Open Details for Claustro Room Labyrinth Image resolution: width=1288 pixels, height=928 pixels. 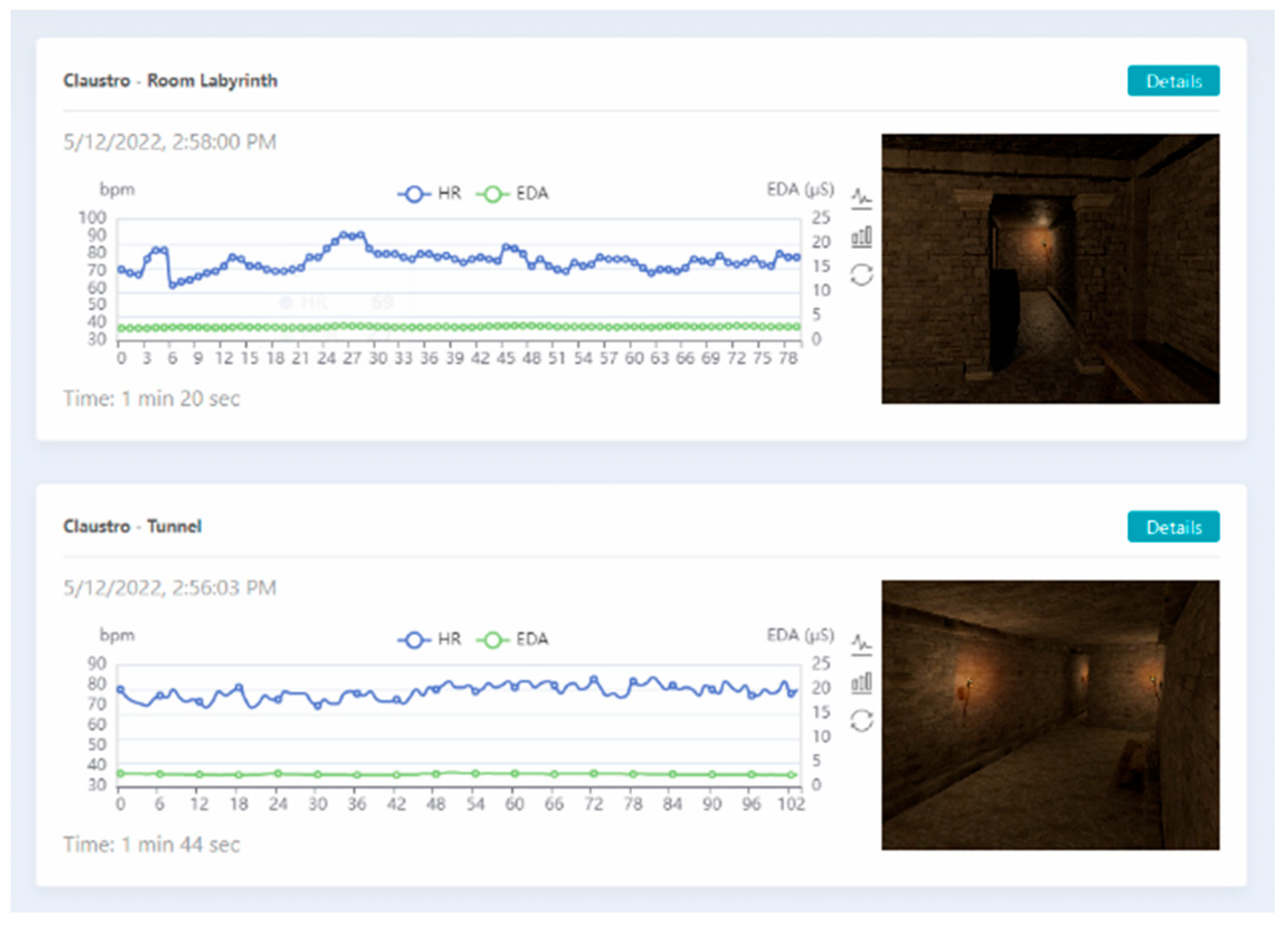tap(1173, 80)
